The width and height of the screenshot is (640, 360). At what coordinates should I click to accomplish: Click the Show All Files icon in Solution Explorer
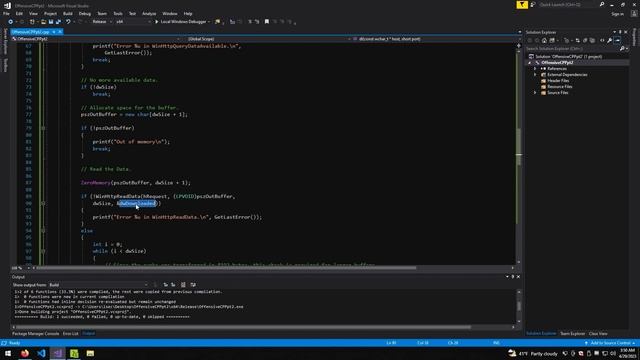pos(592,40)
